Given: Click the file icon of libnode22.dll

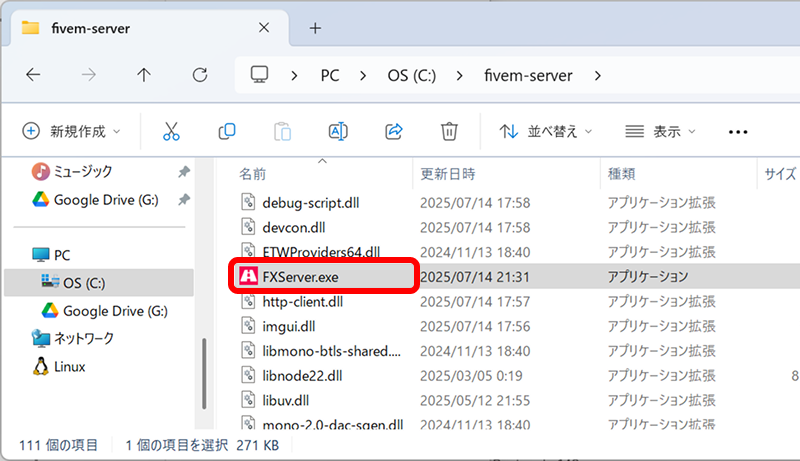Looking at the screenshot, I should [x=248, y=375].
